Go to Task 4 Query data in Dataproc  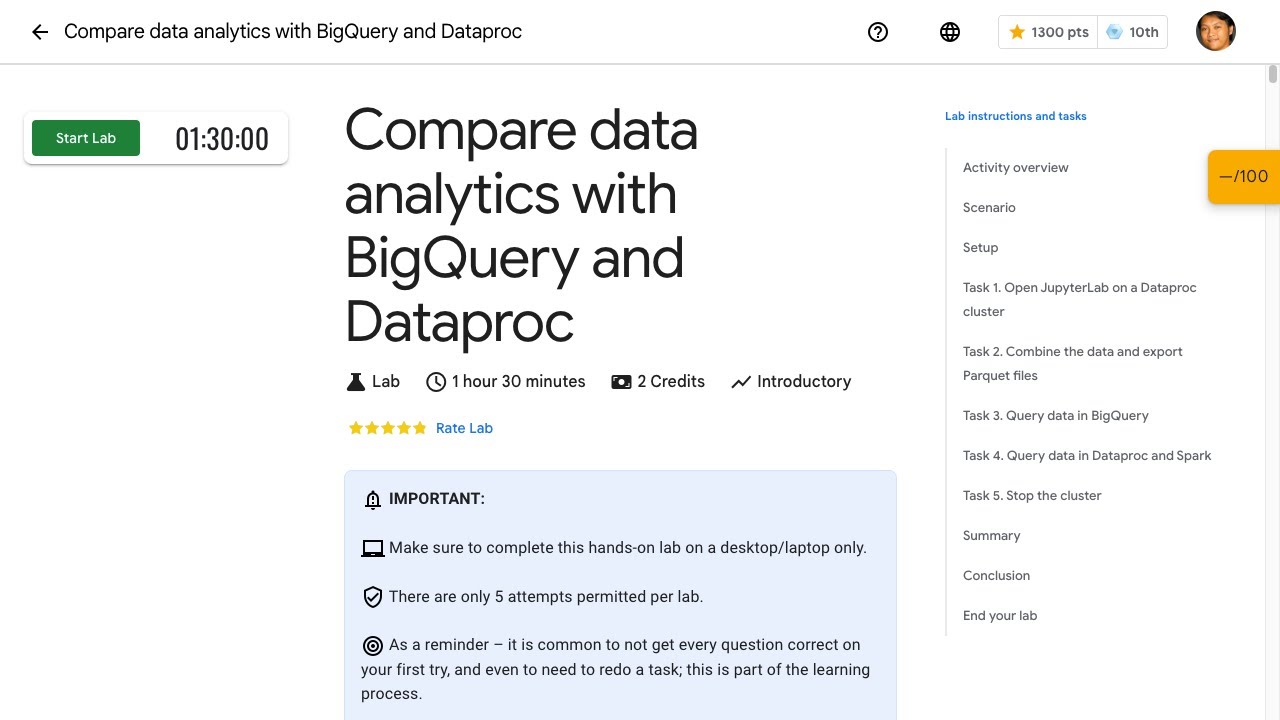[1087, 455]
